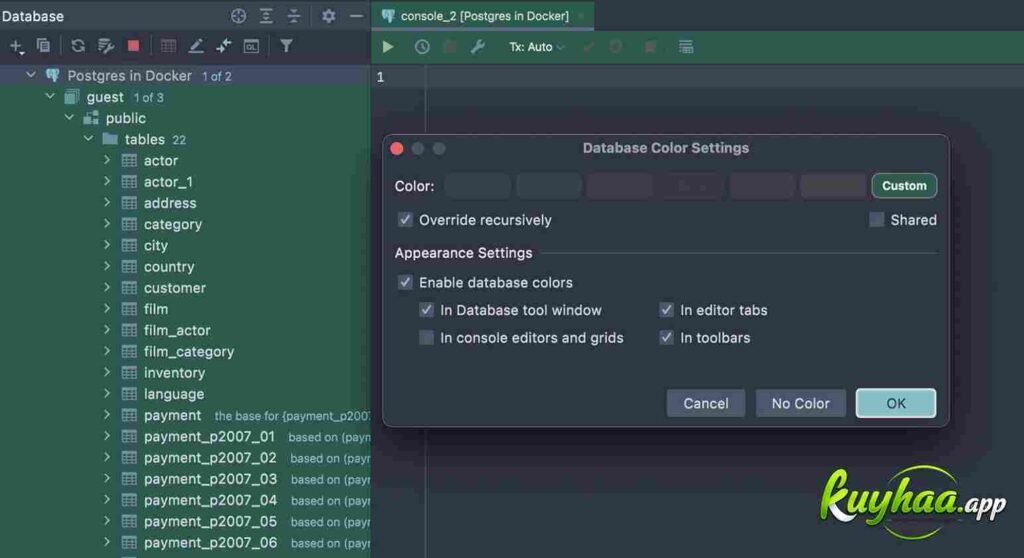This screenshot has height=558, width=1024.
Task: Select the payment_p2007_03 table row
Action: (185, 478)
